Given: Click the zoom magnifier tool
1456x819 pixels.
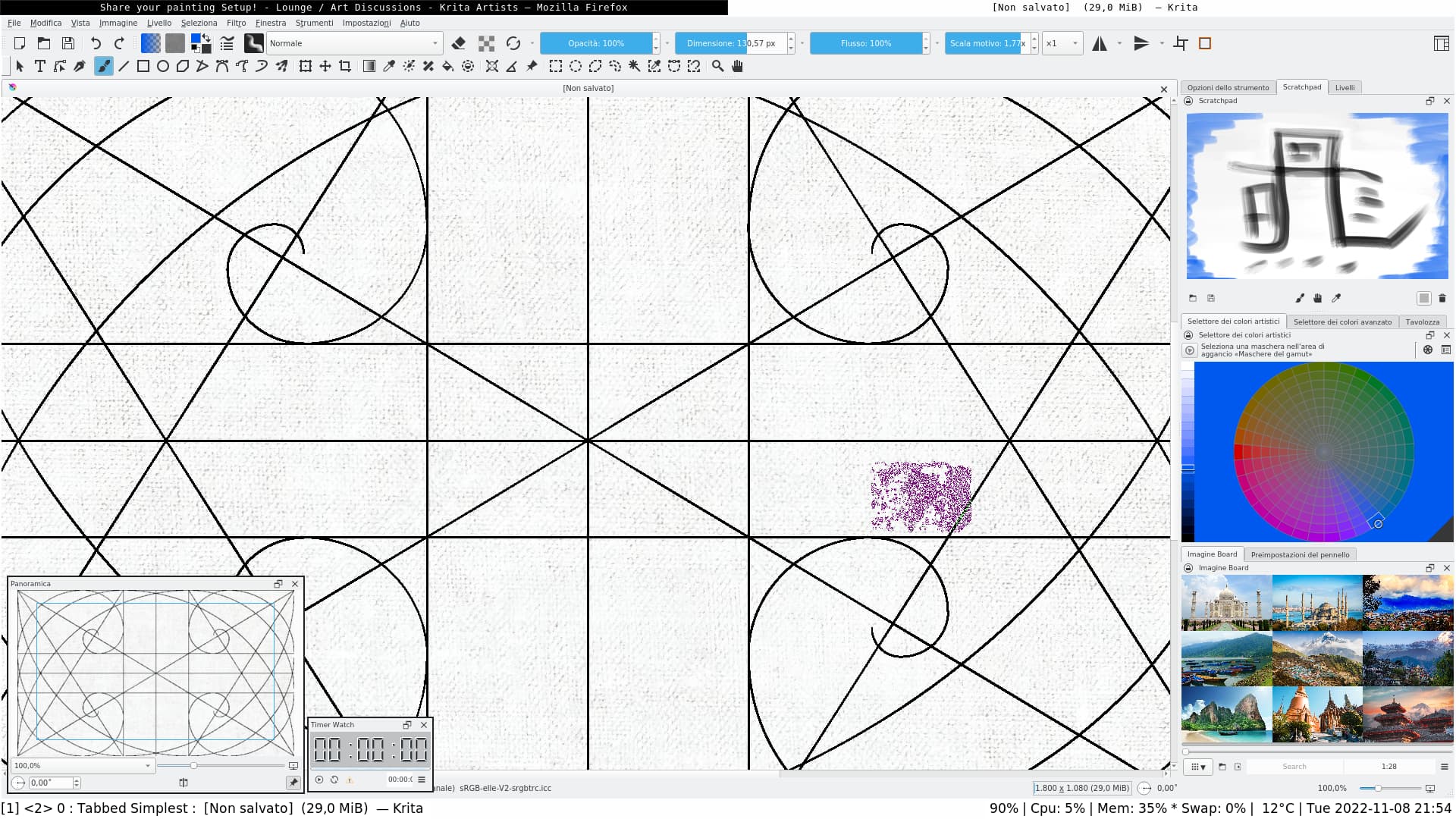Looking at the screenshot, I should point(717,67).
